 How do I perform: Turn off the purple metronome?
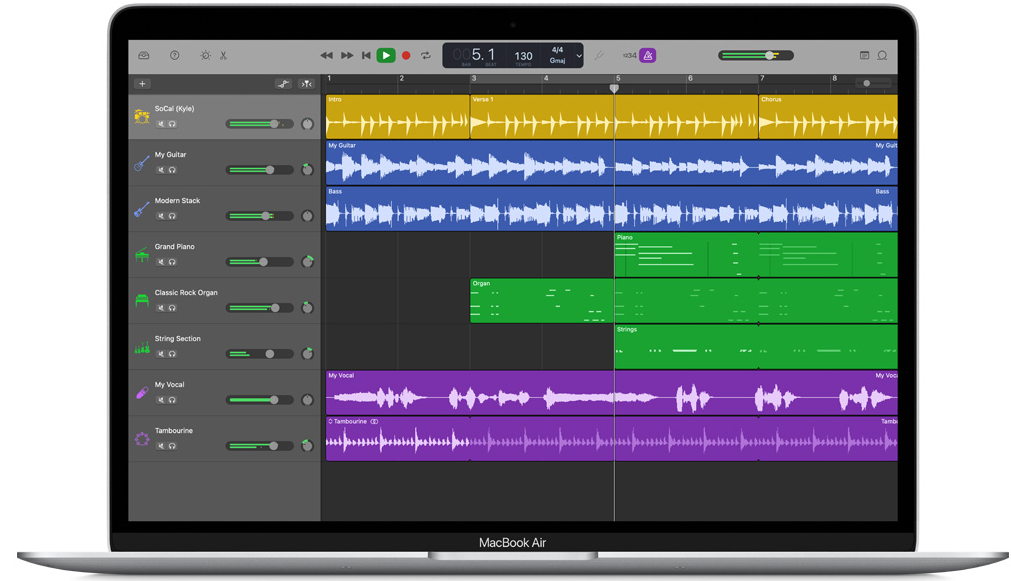pos(648,55)
